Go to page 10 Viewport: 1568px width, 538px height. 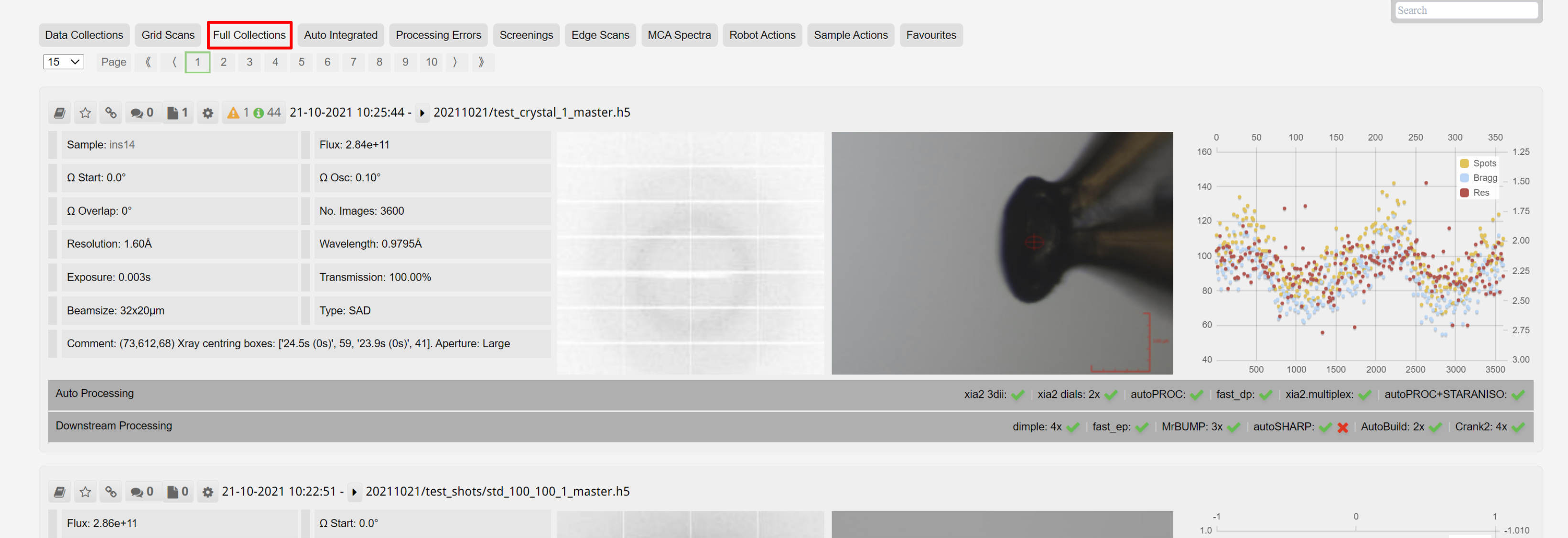(432, 62)
